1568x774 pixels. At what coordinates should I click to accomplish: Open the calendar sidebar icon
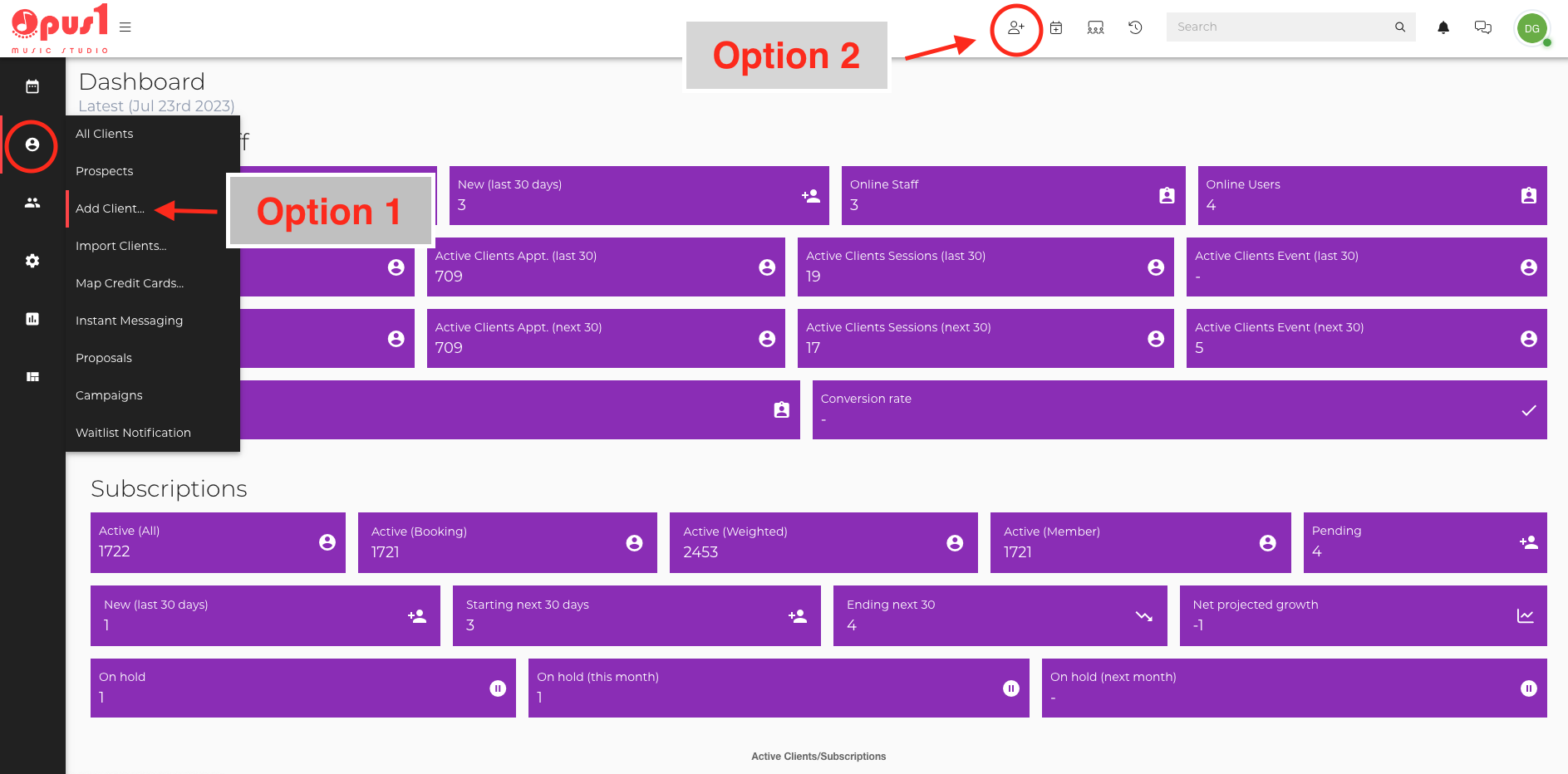[32, 86]
